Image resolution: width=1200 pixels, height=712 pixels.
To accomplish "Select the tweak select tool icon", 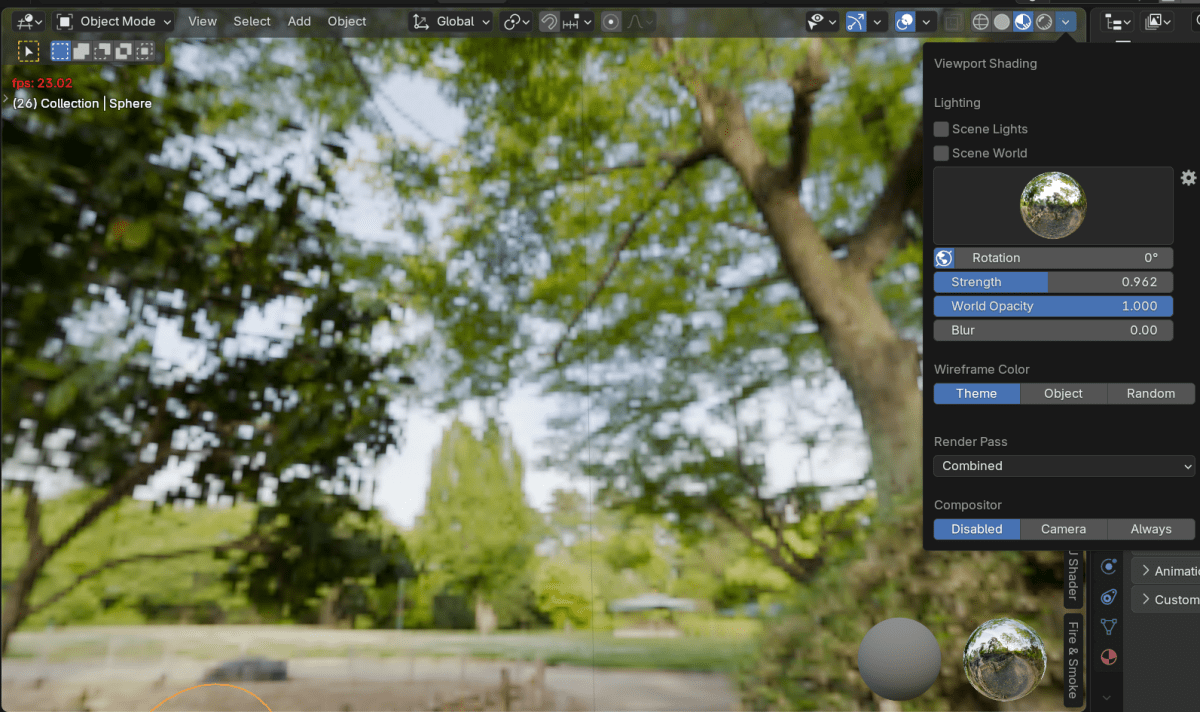I will [28, 50].
